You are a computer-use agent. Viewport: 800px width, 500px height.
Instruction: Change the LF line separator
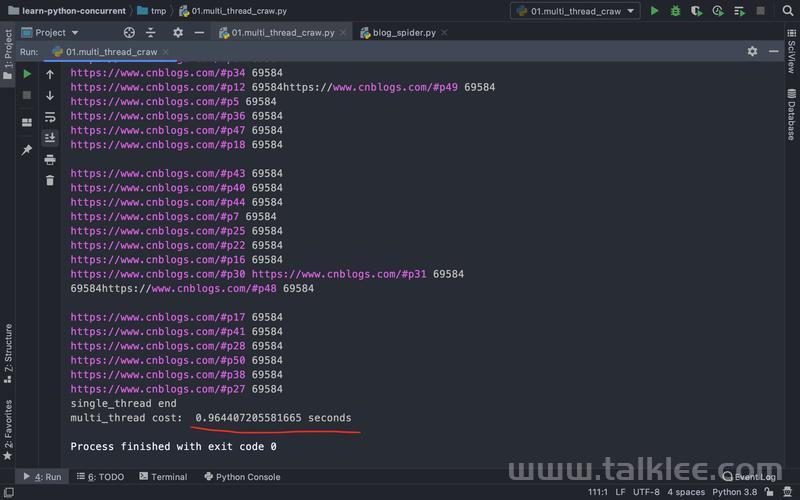coord(620,492)
